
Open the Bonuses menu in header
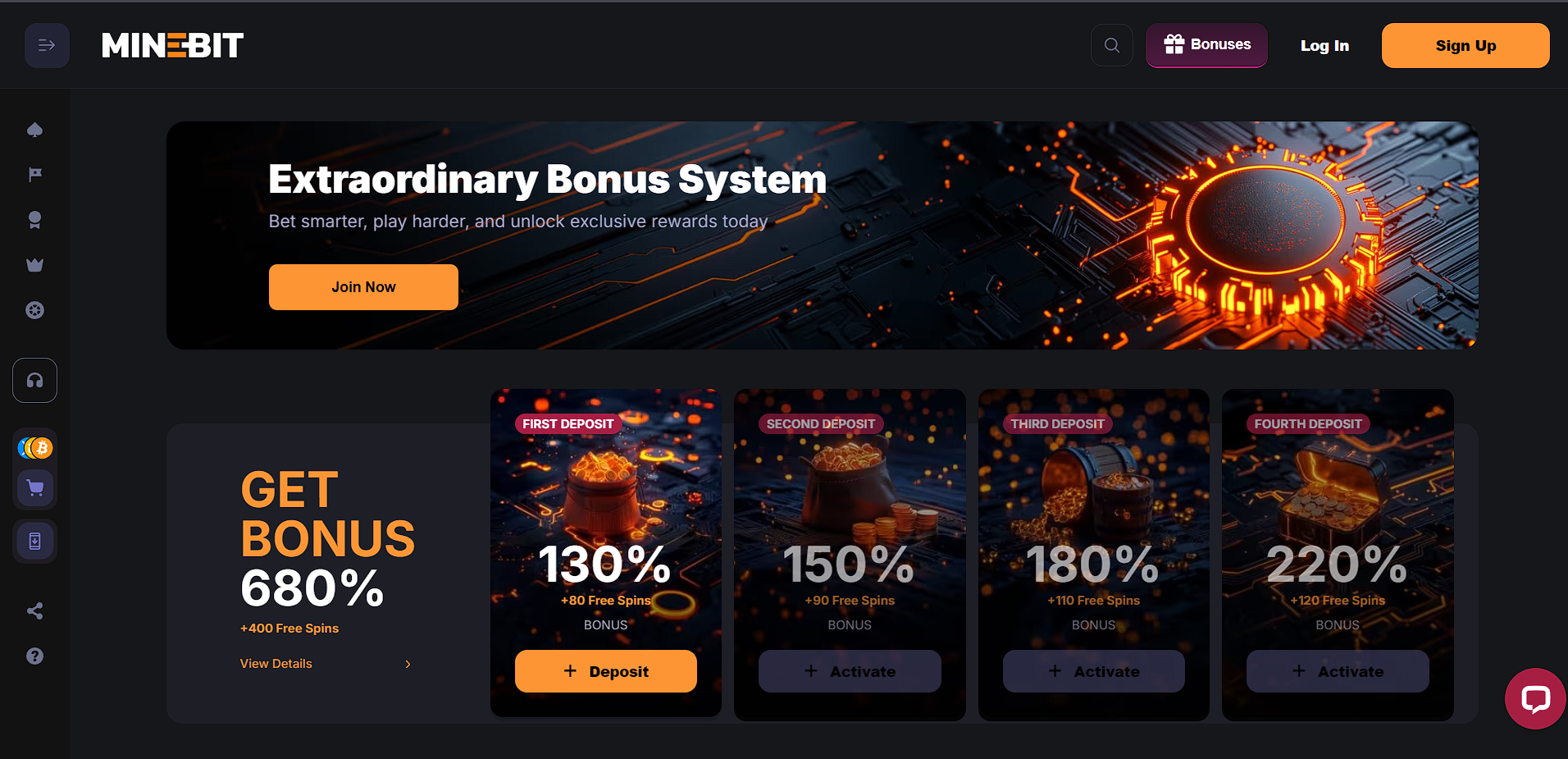[x=1206, y=45]
